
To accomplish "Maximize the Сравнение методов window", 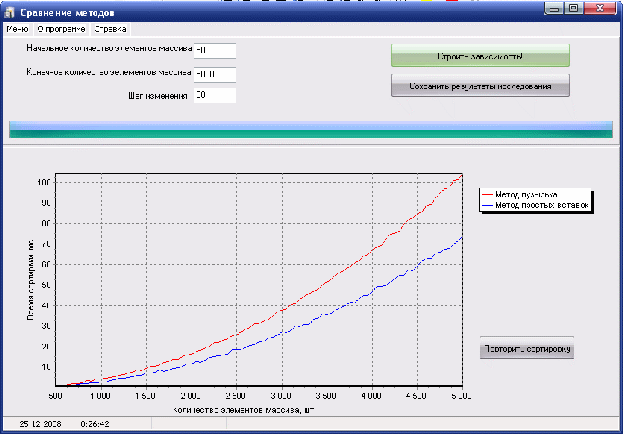I will pos(573,8).
